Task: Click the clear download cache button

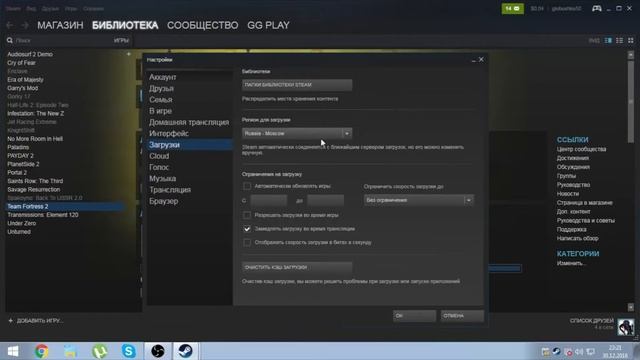Action: point(297,267)
